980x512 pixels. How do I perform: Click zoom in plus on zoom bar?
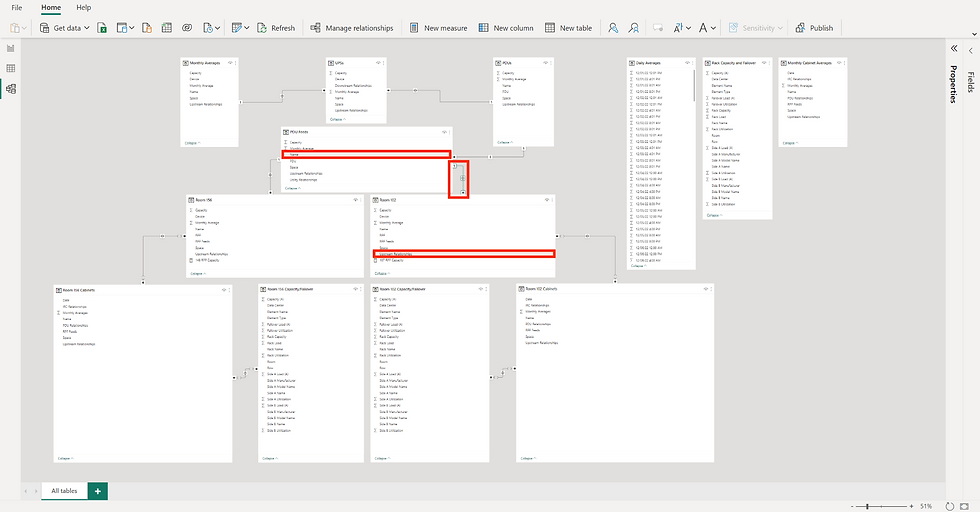point(911,506)
